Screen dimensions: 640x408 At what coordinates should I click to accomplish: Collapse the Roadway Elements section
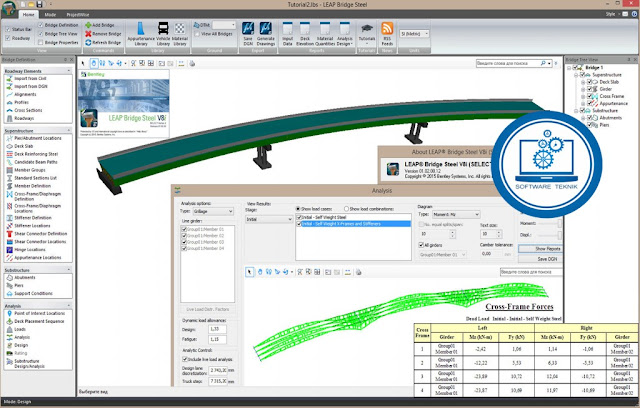[69, 71]
